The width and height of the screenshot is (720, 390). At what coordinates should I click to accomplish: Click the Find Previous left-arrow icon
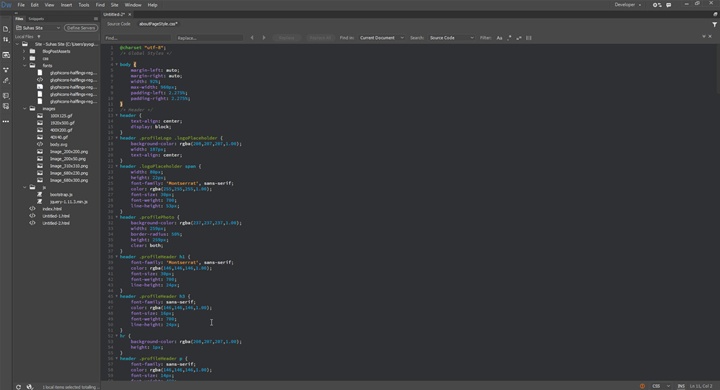[252, 38]
